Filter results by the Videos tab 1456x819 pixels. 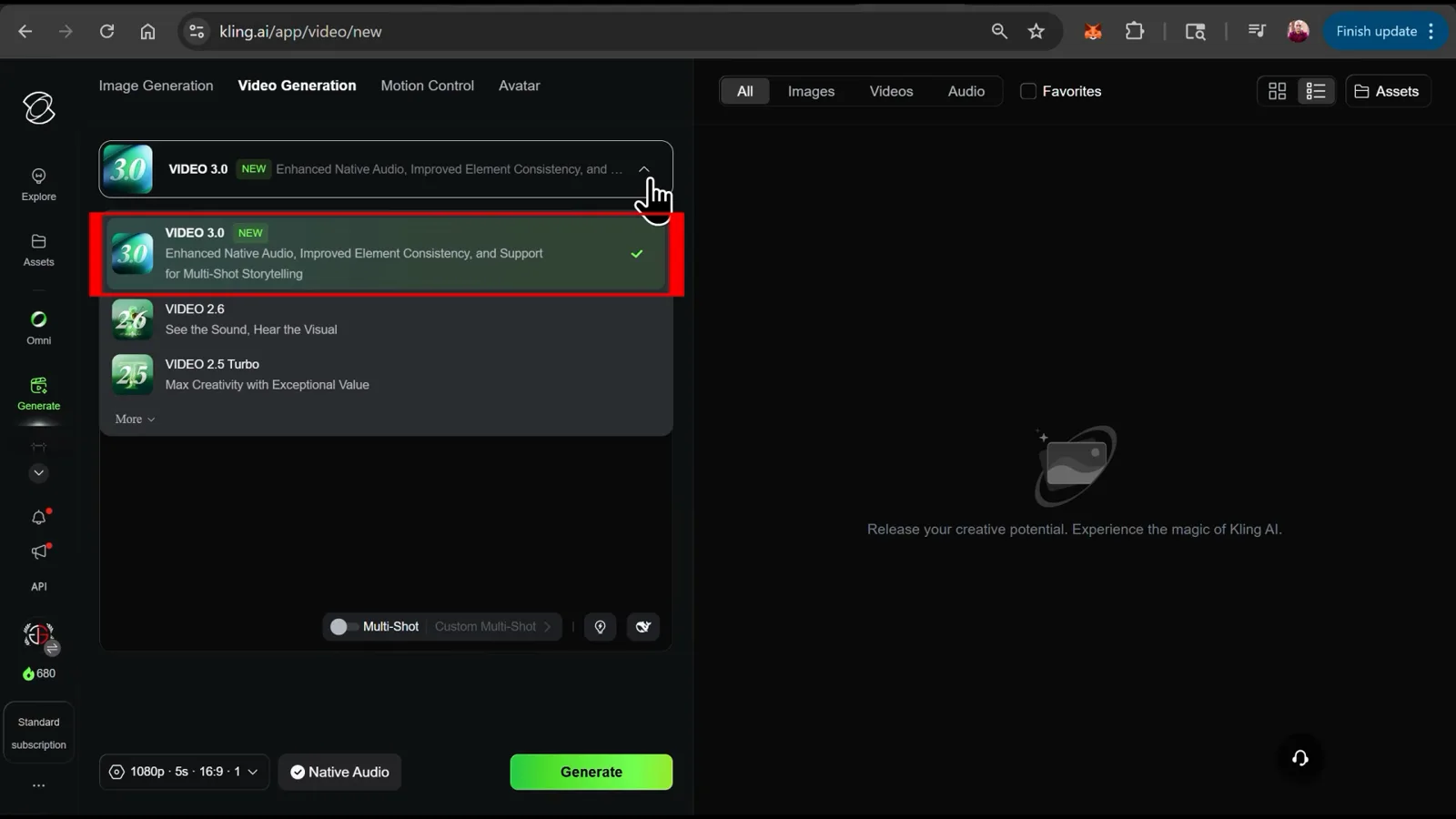coord(891,91)
